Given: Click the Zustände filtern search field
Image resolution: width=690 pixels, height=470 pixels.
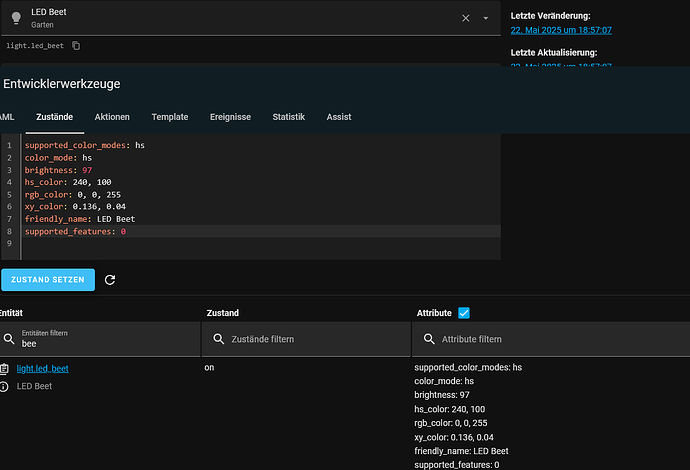Looking at the screenshot, I should (306, 339).
